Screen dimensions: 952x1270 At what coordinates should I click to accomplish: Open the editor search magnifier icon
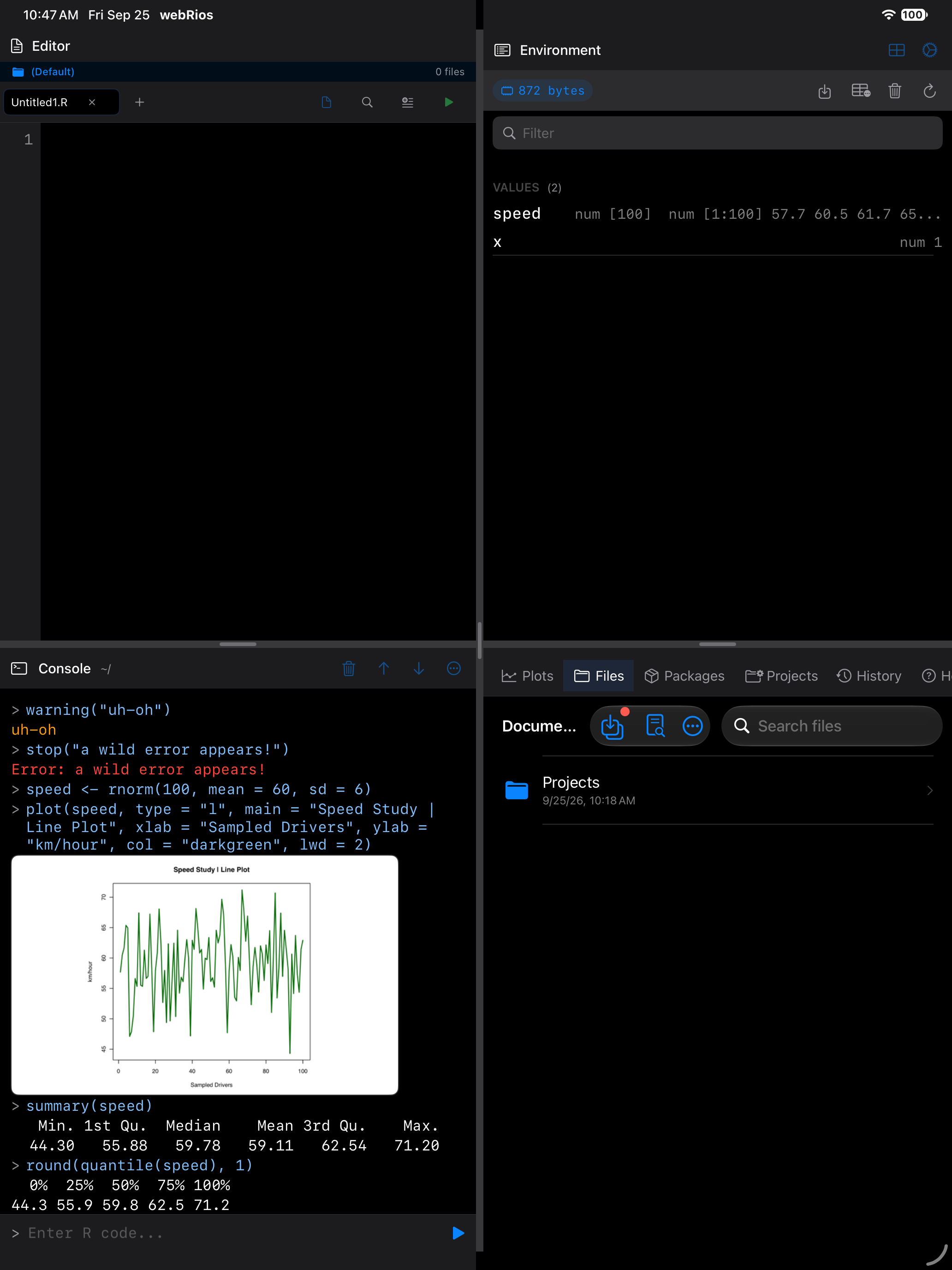(367, 102)
